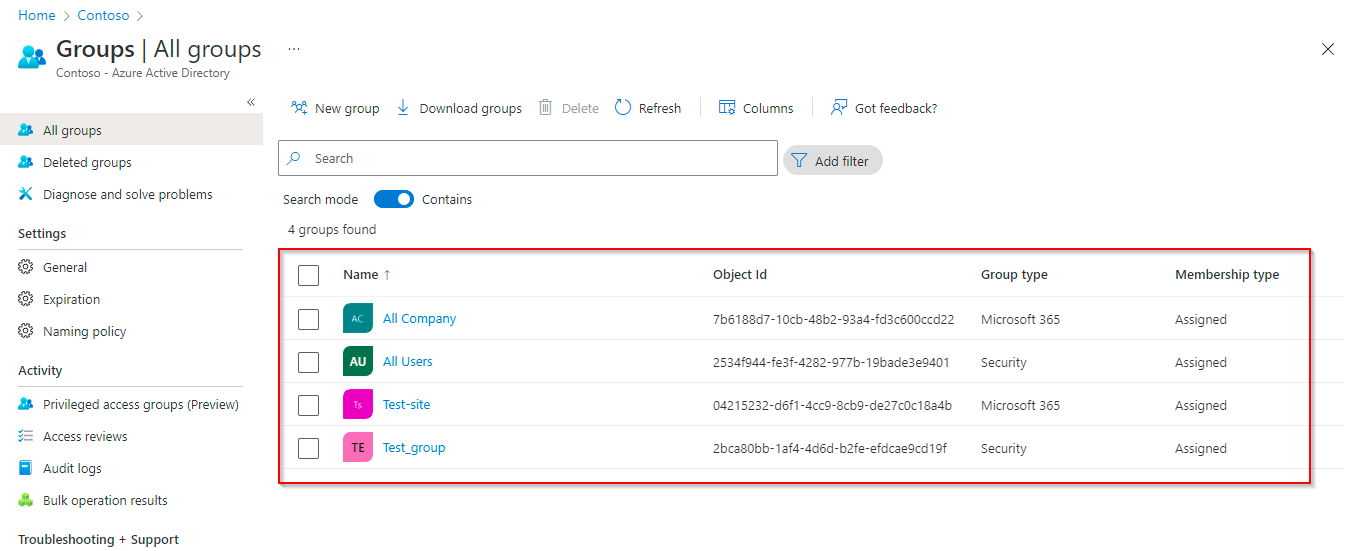Check the All Users row checkbox
This screenshot has width=1361, height=551.
point(309,362)
